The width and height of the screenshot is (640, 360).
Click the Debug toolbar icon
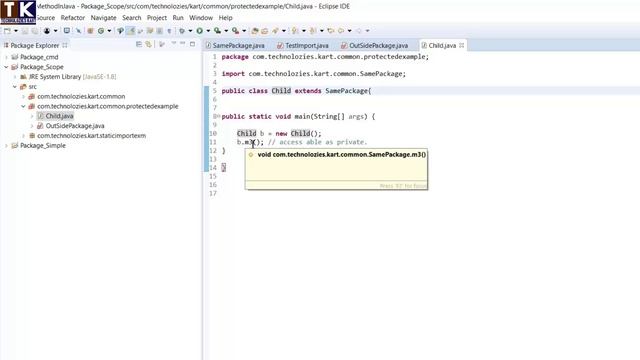click(182, 31)
